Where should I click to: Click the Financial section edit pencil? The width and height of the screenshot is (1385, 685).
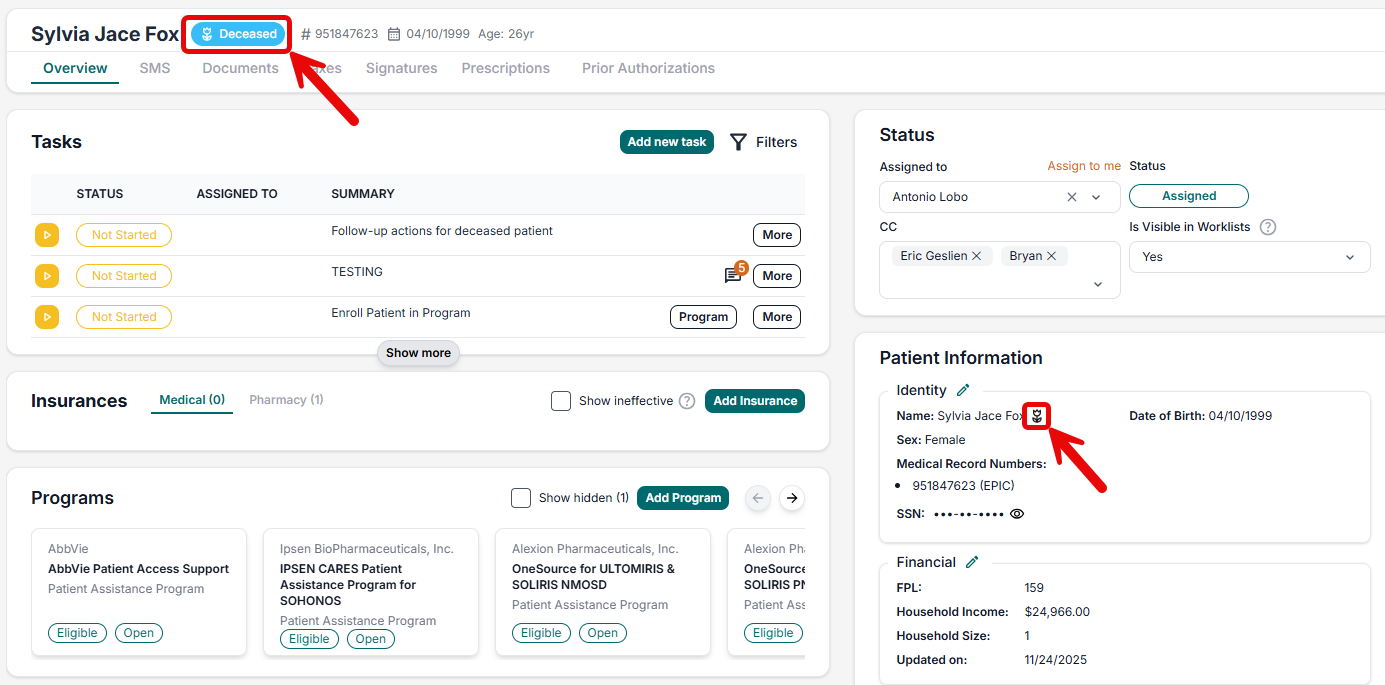[972, 562]
